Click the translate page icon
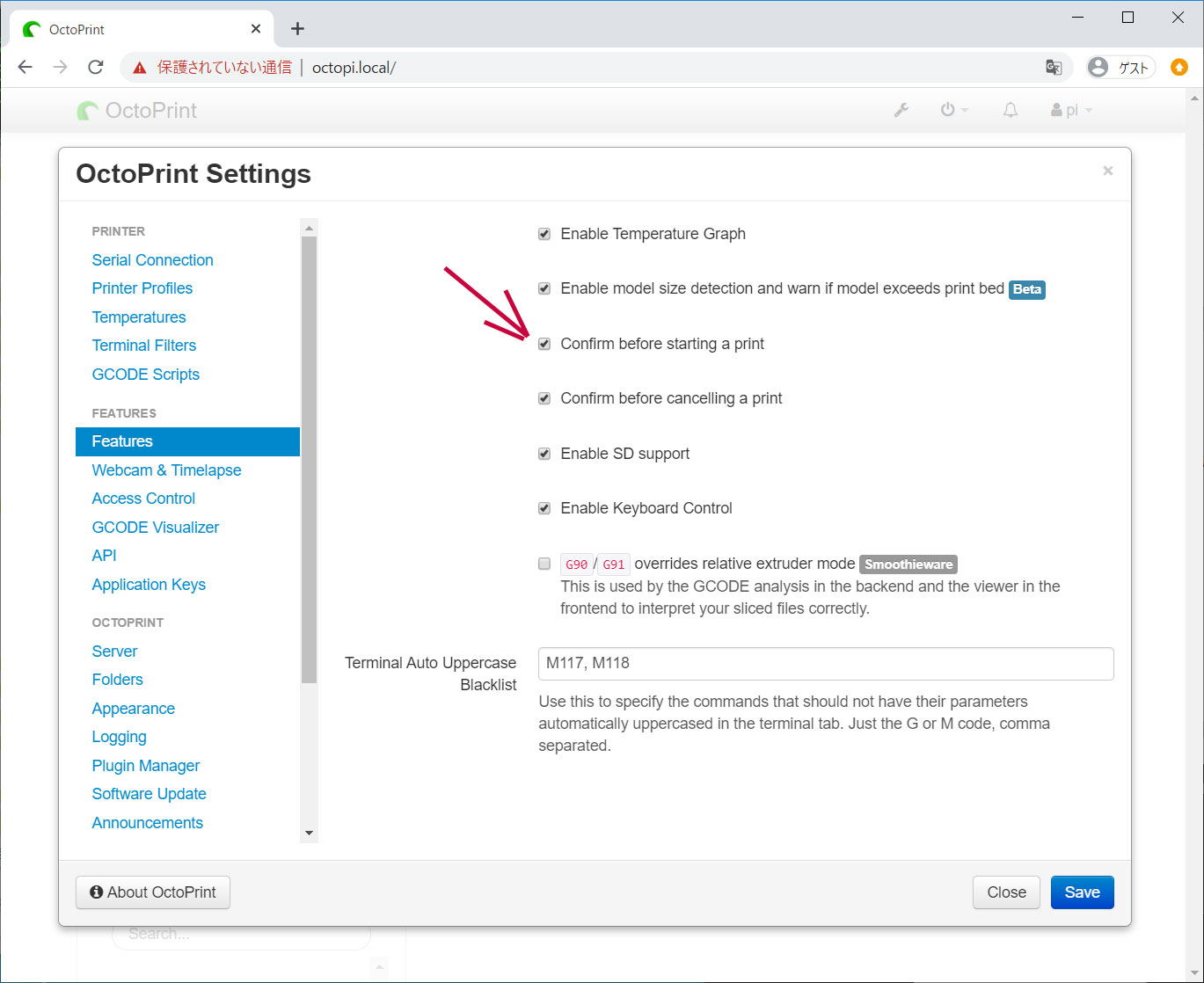 (x=1054, y=68)
